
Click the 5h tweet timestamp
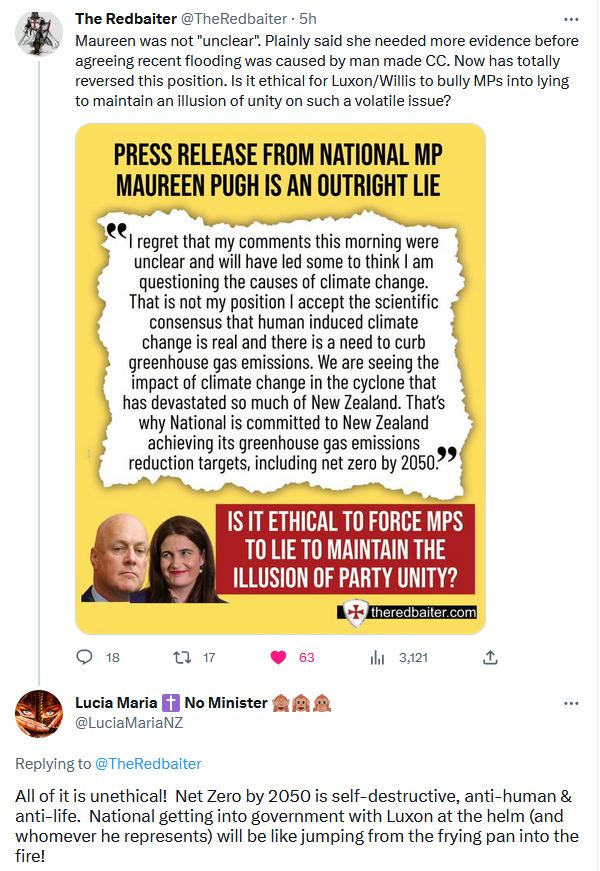tap(309, 19)
